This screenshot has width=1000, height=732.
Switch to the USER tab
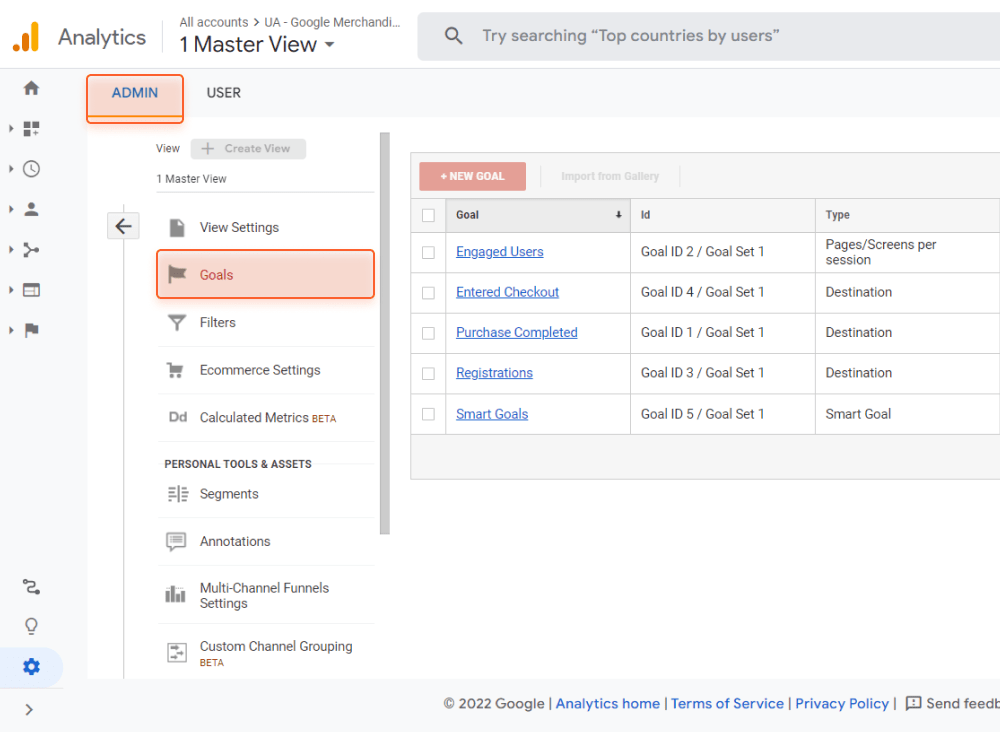[224, 93]
